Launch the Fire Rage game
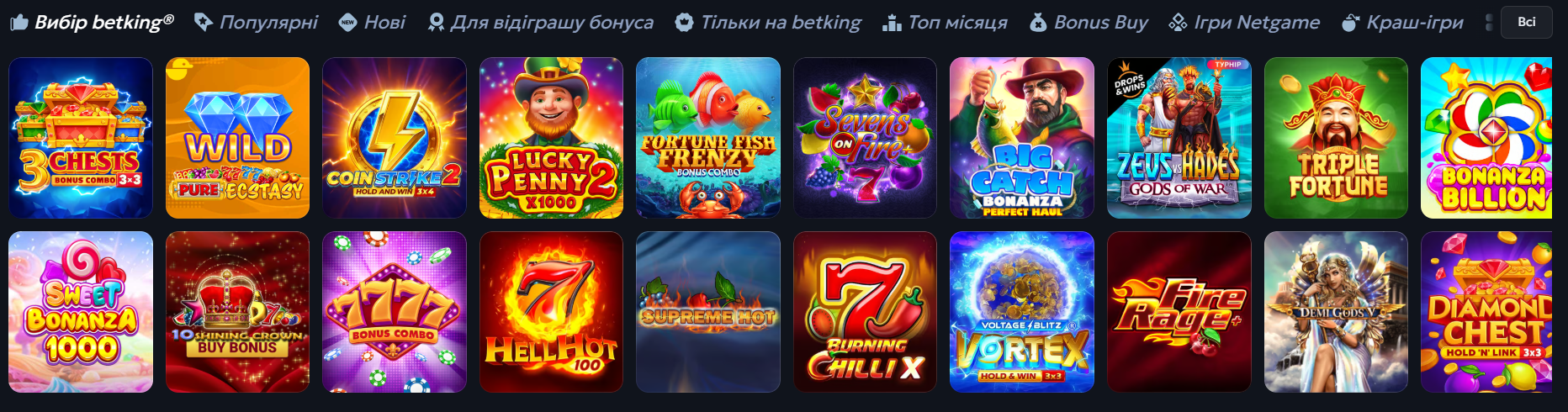 pos(1179,312)
